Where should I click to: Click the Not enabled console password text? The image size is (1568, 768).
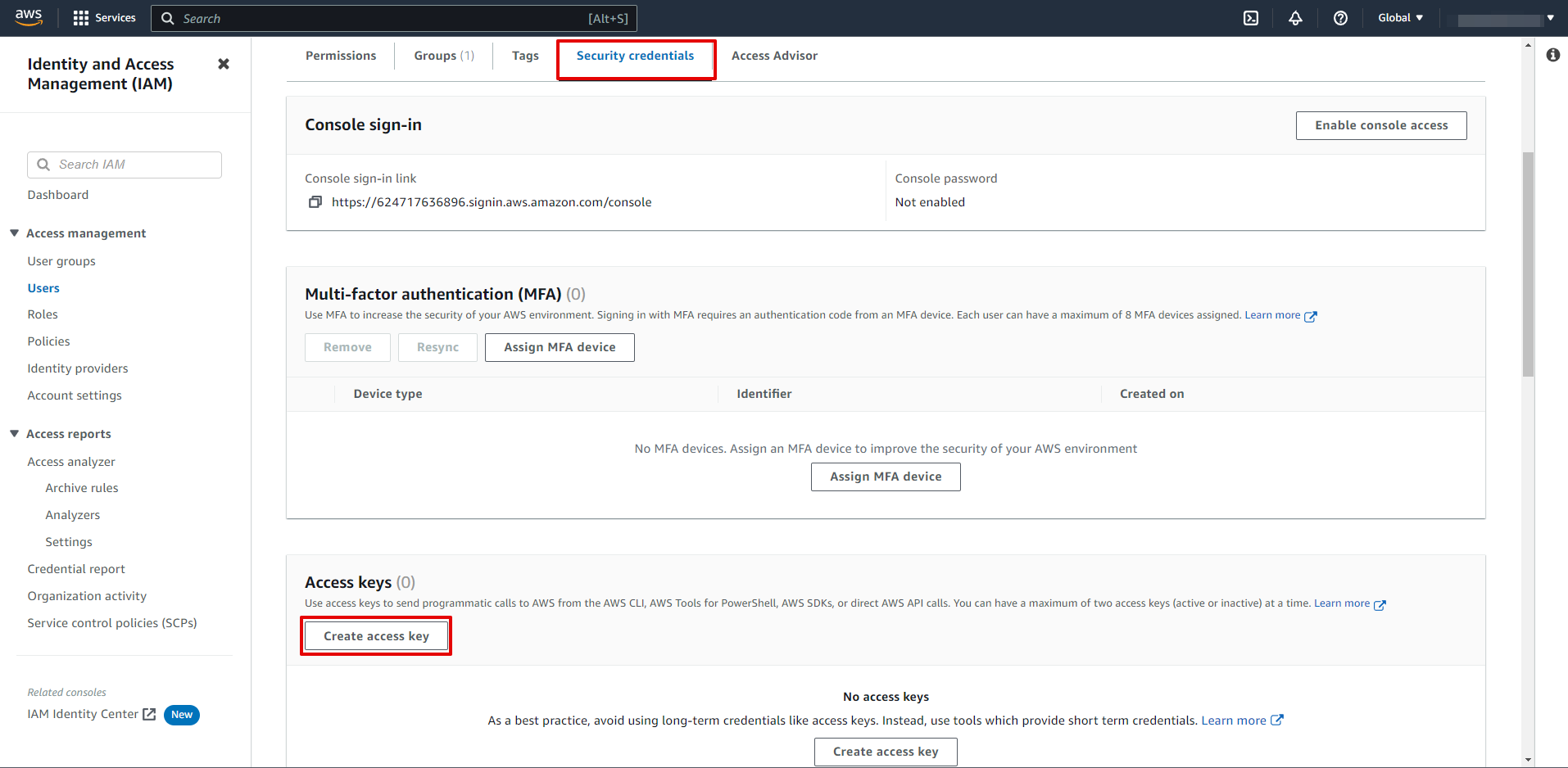click(930, 202)
